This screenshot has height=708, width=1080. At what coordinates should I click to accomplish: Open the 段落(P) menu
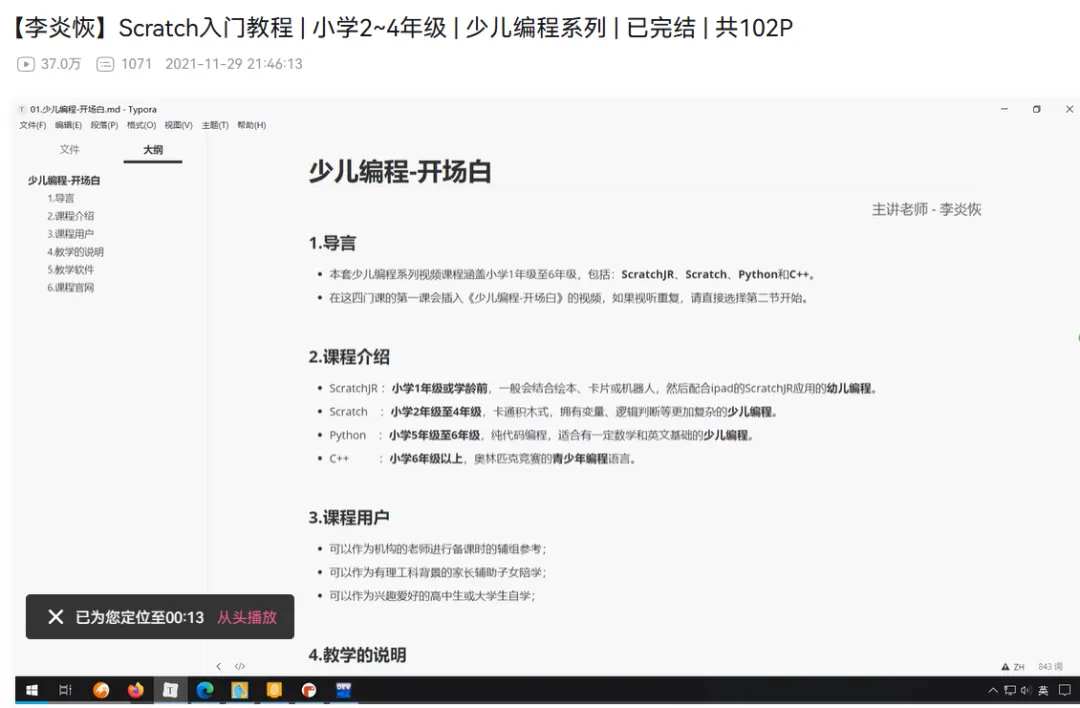coord(104,125)
